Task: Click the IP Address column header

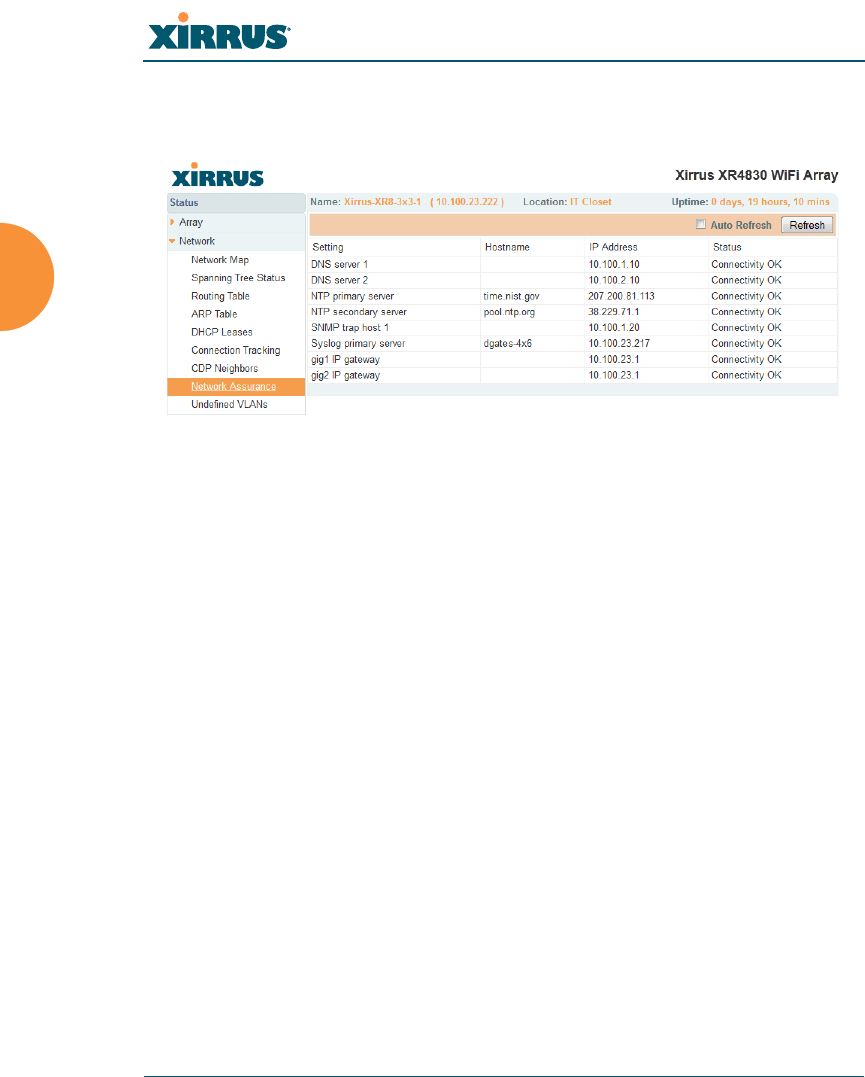Action: point(613,247)
